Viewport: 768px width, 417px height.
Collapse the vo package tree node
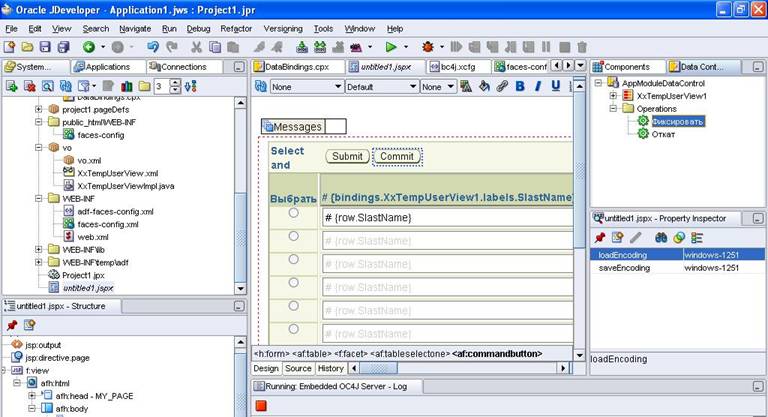[39, 147]
